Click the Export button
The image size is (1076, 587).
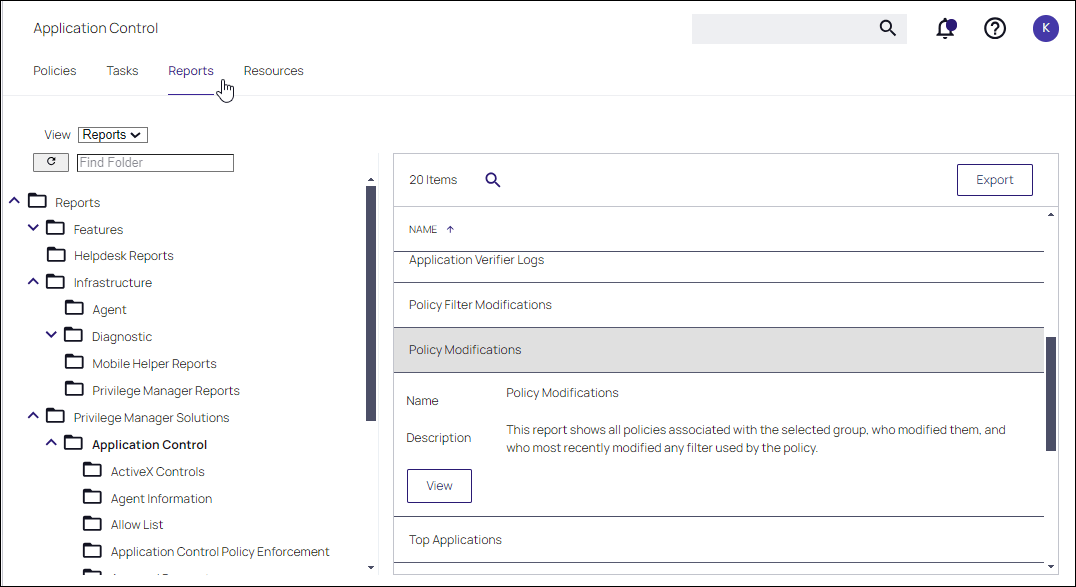point(995,180)
